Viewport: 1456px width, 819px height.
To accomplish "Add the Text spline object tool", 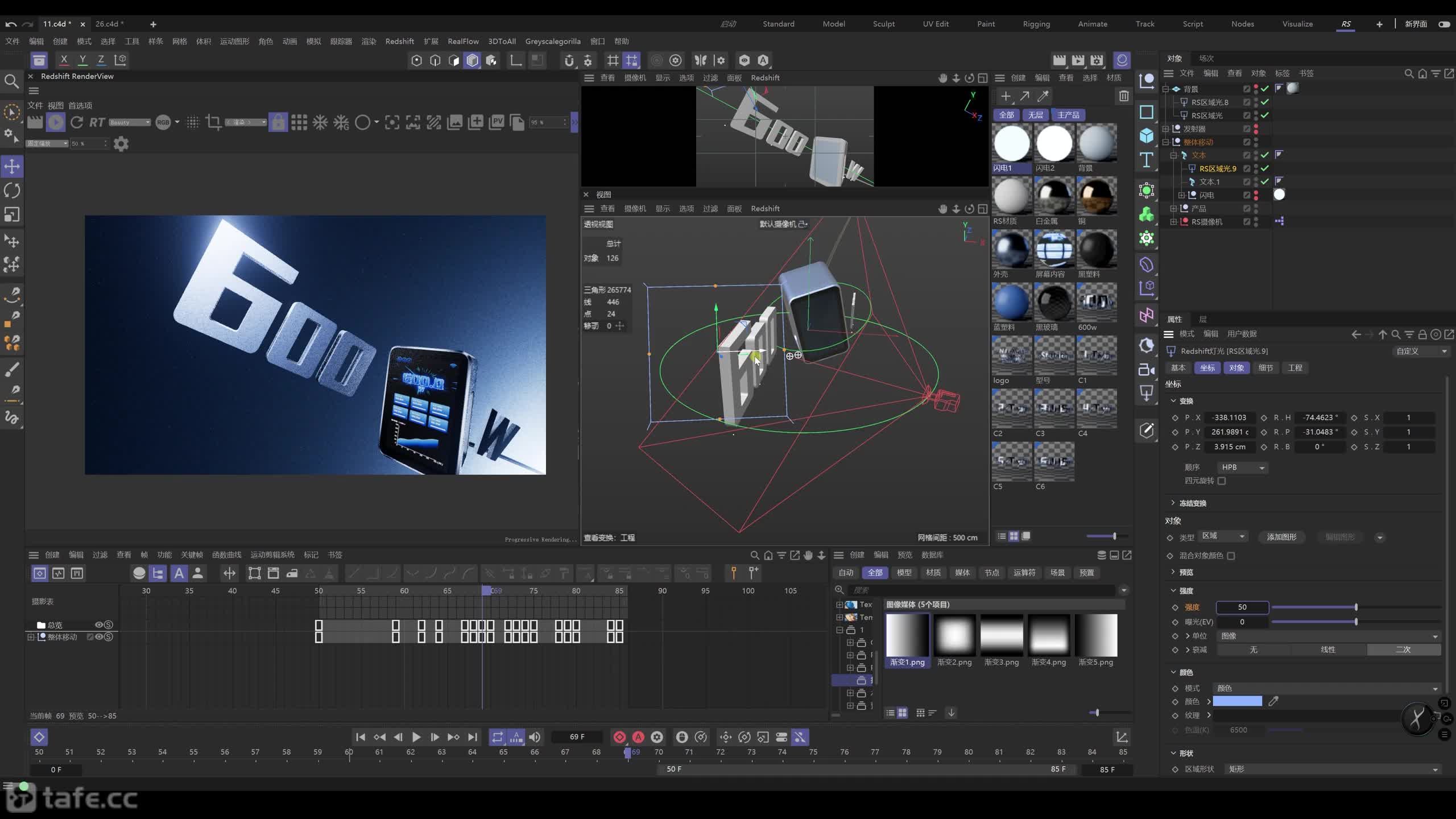I will click(x=1147, y=160).
